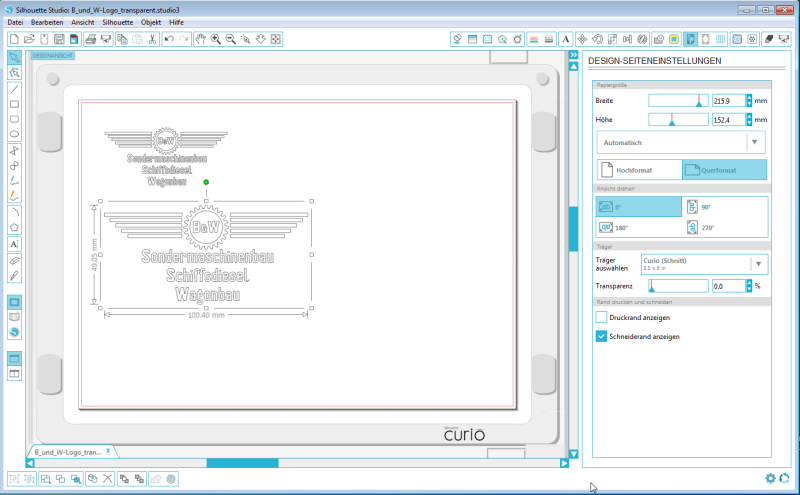The width and height of the screenshot is (800, 495).
Task: Activate the Text tool in left toolbar
Action: (14, 244)
